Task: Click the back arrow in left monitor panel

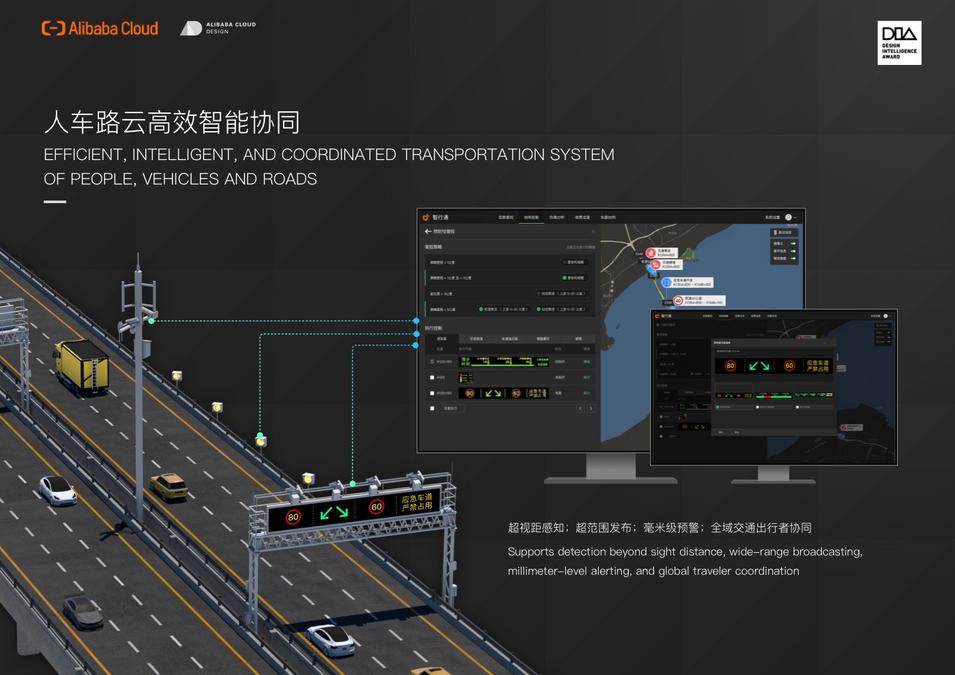Action: (x=429, y=231)
